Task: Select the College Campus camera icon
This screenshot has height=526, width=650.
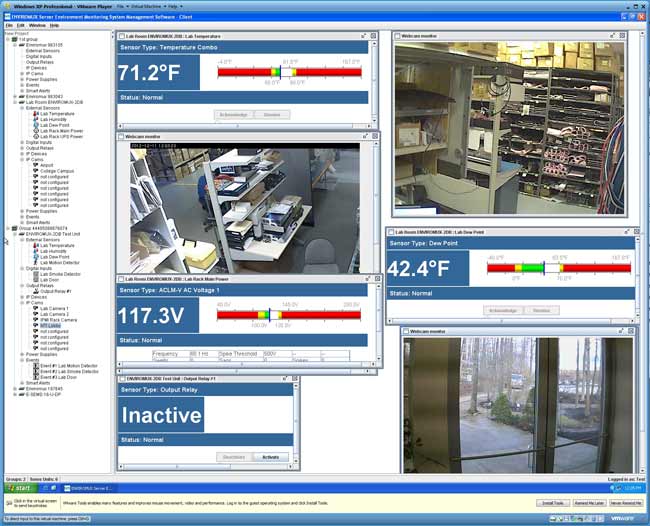Action: pyautogui.click(x=35, y=171)
